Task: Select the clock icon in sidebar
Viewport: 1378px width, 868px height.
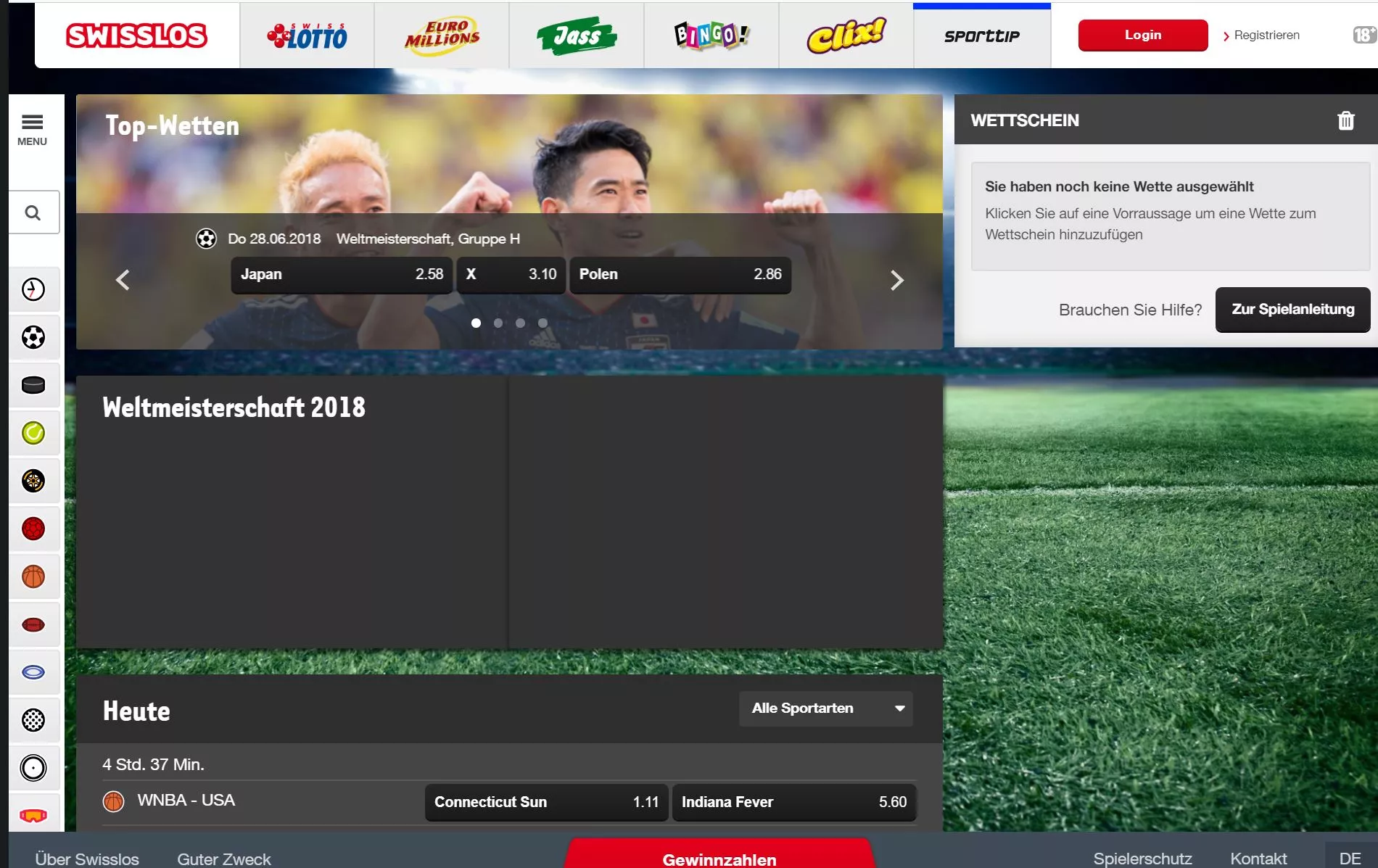Action: [33, 289]
